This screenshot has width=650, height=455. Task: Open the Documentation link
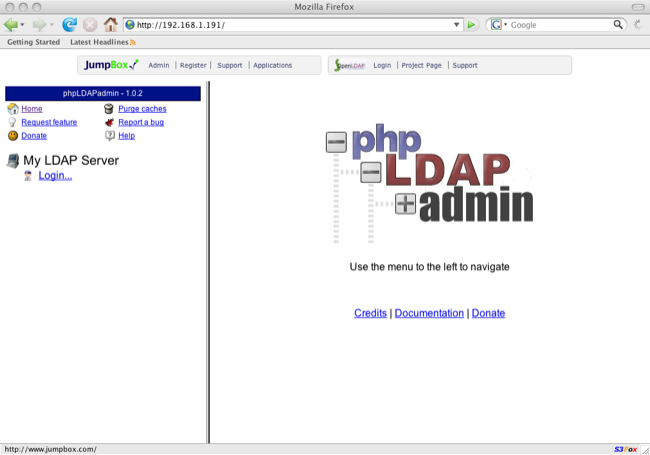pos(429,313)
